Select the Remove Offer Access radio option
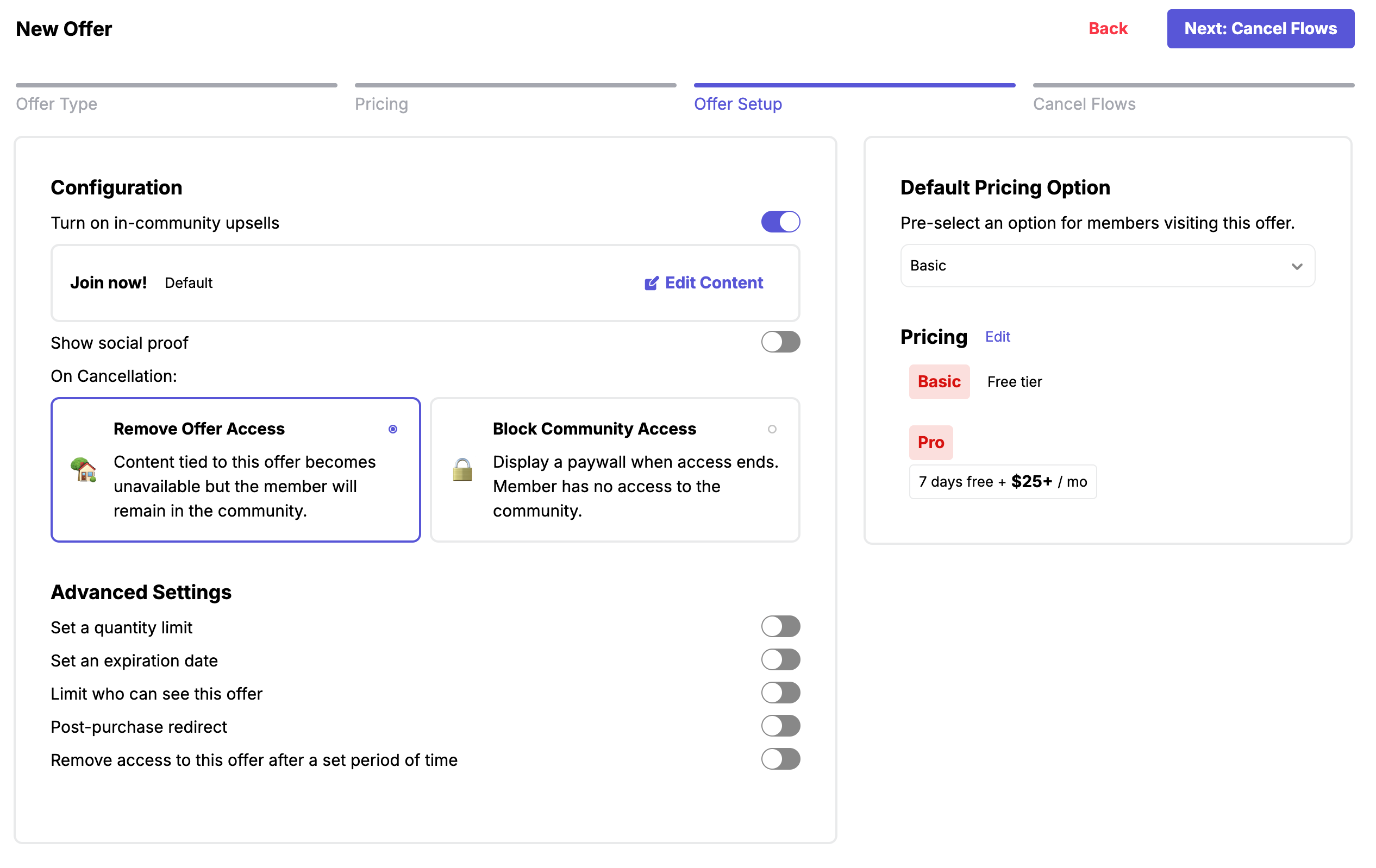This screenshot has width=1376, height=868. click(392, 429)
